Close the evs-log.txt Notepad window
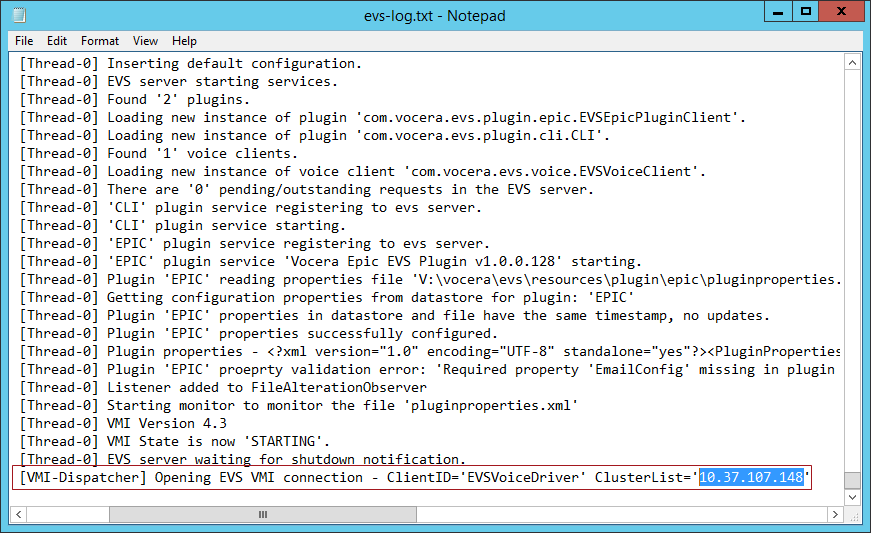The width and height of the screenshot is (871, 533). [x=838, y=12]
